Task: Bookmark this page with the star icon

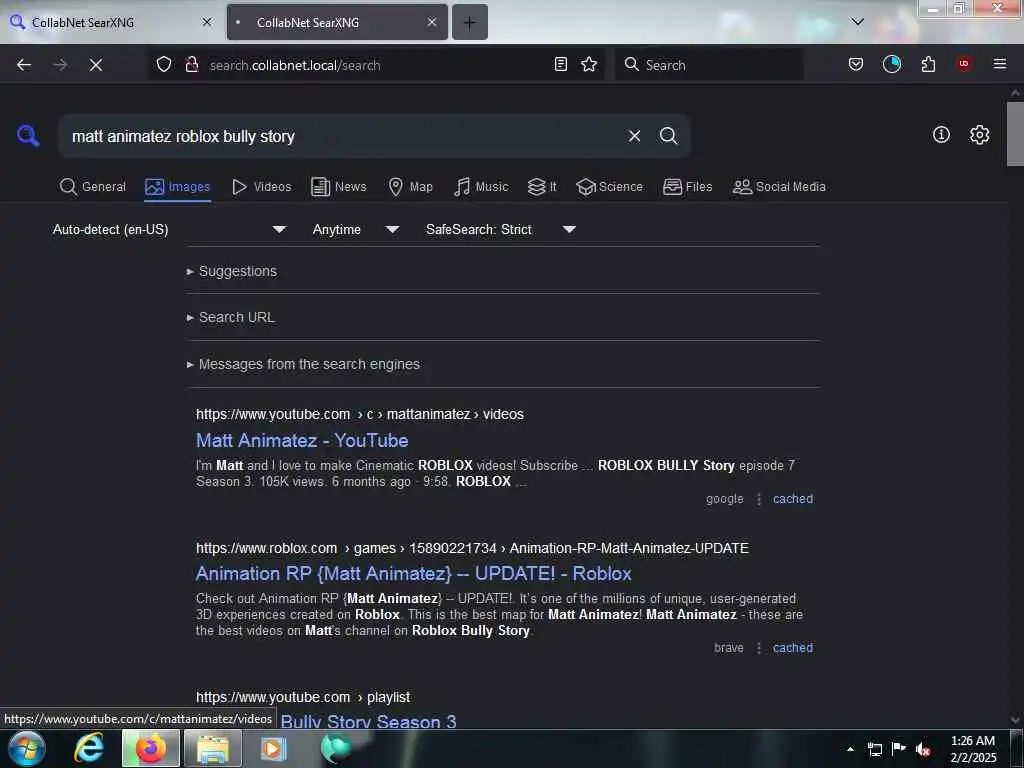Action: pos(589,64)
